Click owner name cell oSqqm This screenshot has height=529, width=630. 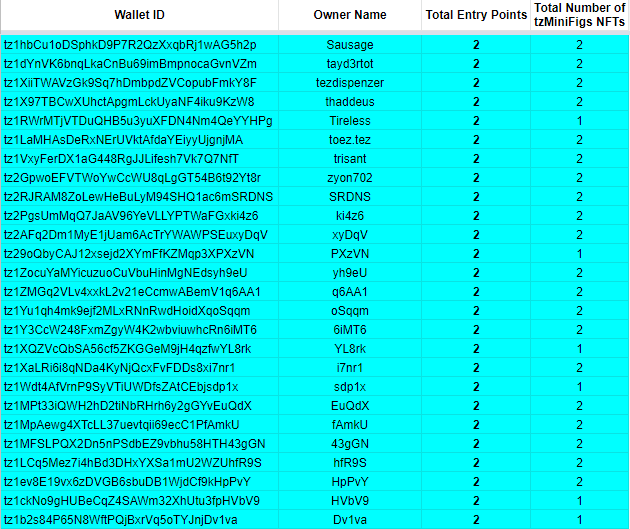click(350, 311)
